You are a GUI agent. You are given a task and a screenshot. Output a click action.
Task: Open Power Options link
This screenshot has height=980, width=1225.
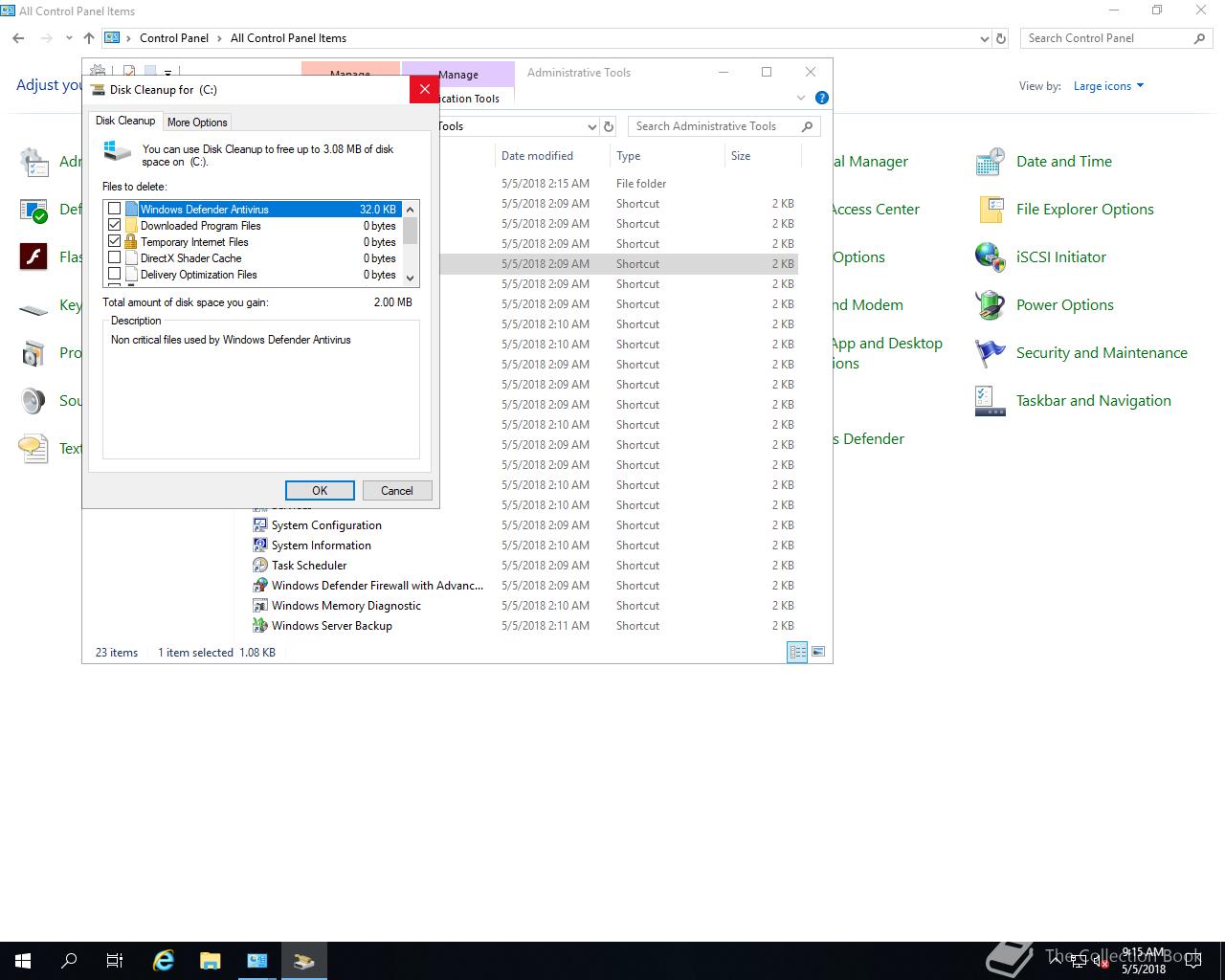point(1065,305)
